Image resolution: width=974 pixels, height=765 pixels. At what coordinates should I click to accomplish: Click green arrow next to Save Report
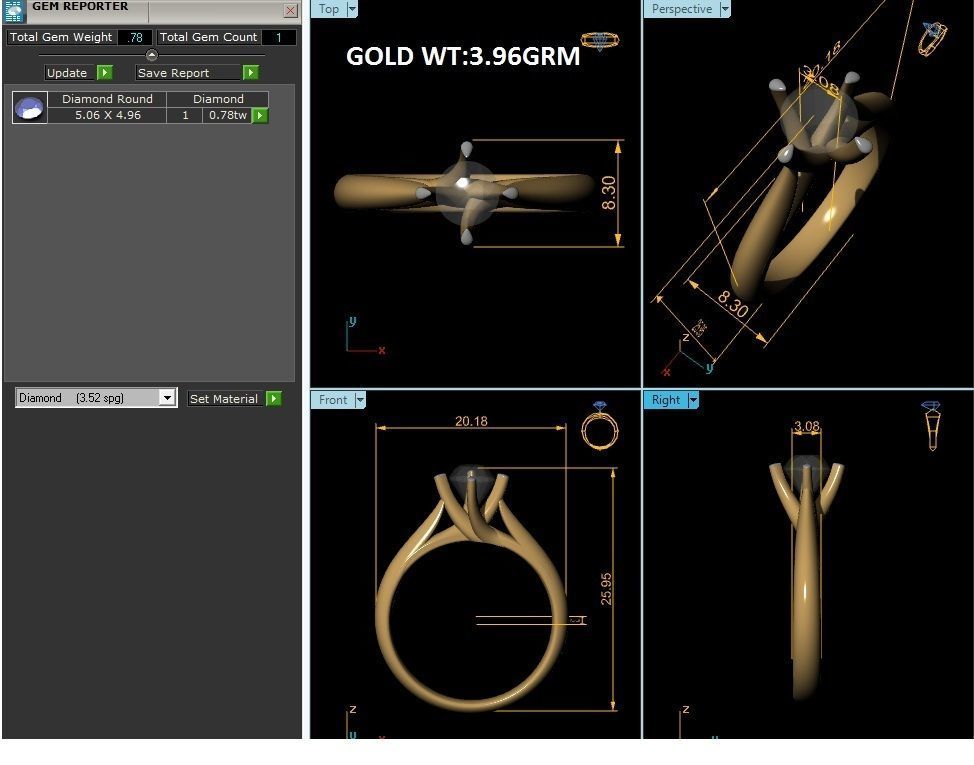[x=251, y=73]
